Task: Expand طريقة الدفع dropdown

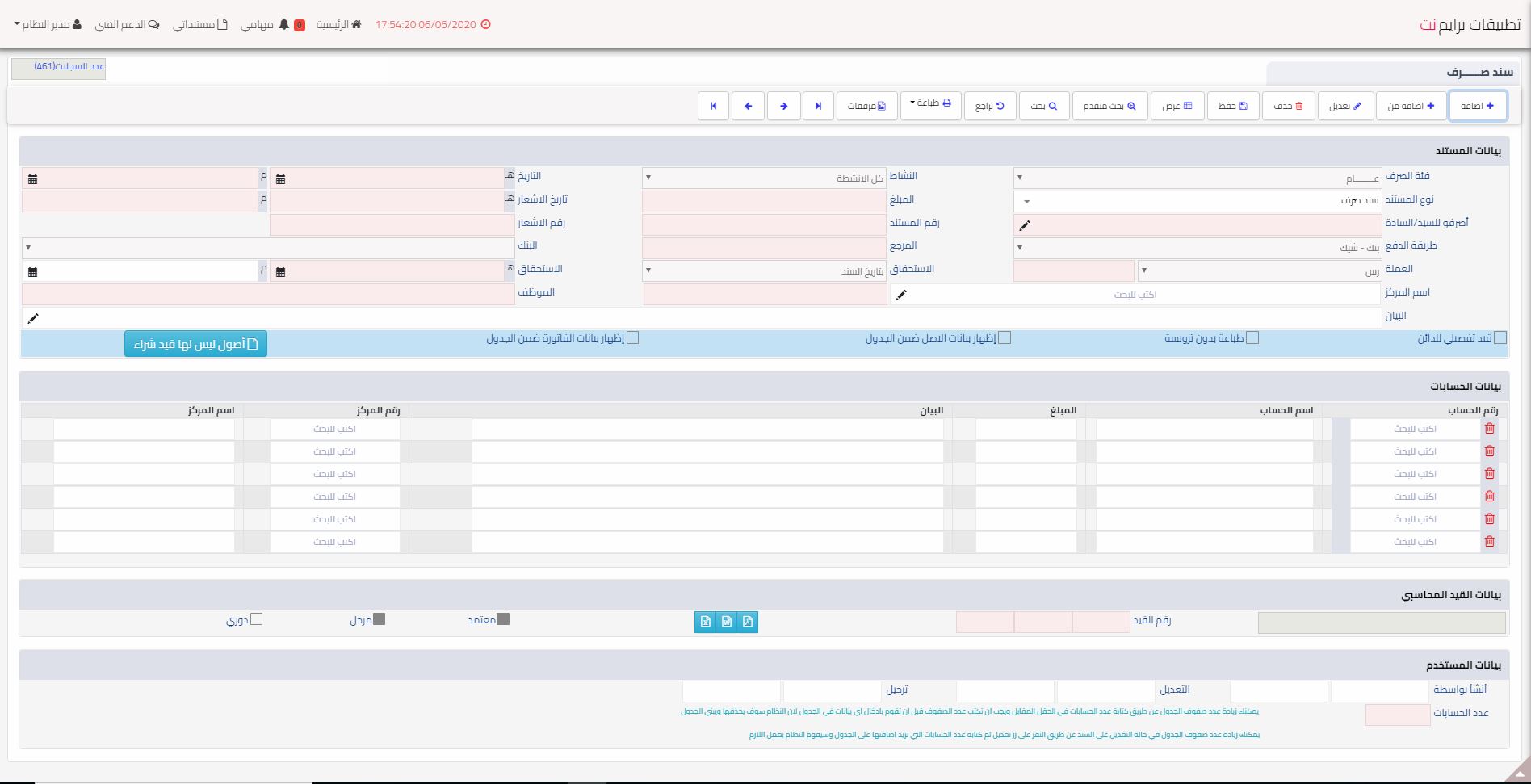Action: point(1198,248)
